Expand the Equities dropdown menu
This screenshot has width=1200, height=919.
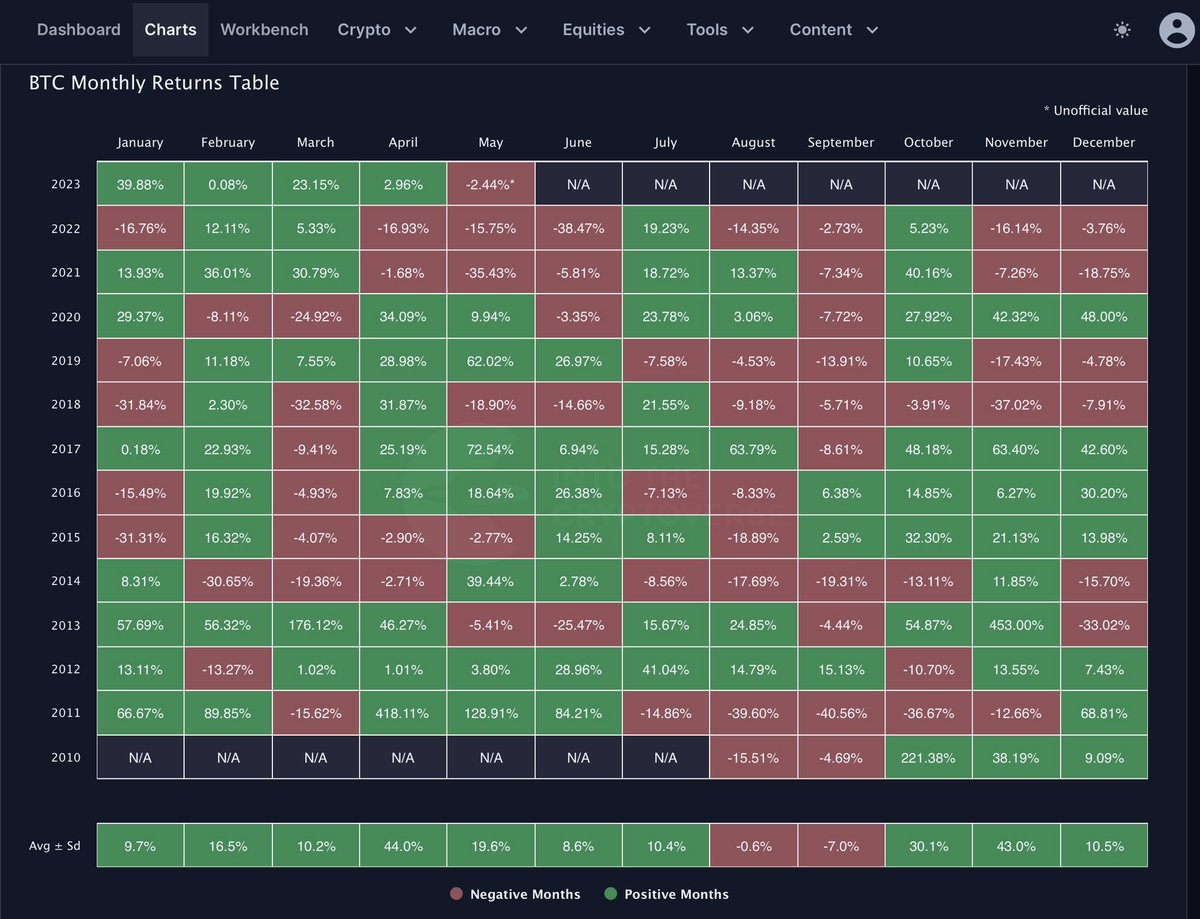(x=607, y=30)
